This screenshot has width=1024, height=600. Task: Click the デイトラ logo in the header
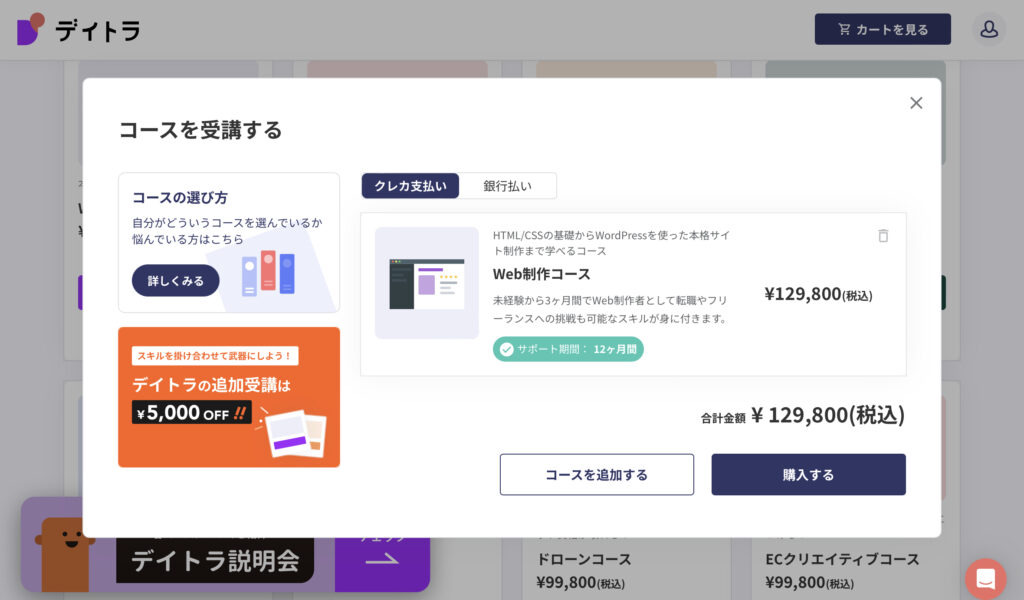click(x=78, y=29)
